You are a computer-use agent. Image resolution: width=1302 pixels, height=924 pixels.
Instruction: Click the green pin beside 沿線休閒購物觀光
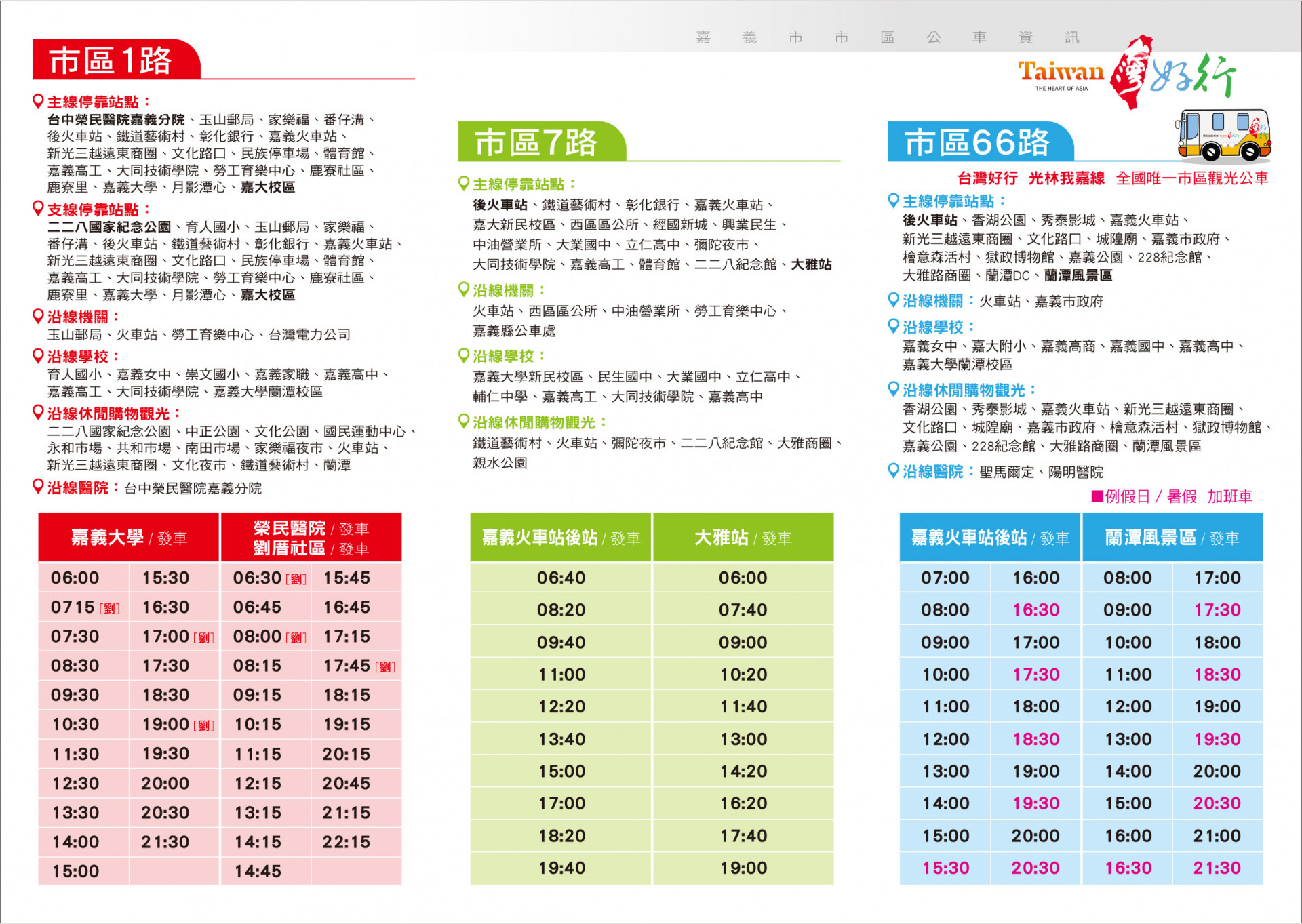[464, 422]
